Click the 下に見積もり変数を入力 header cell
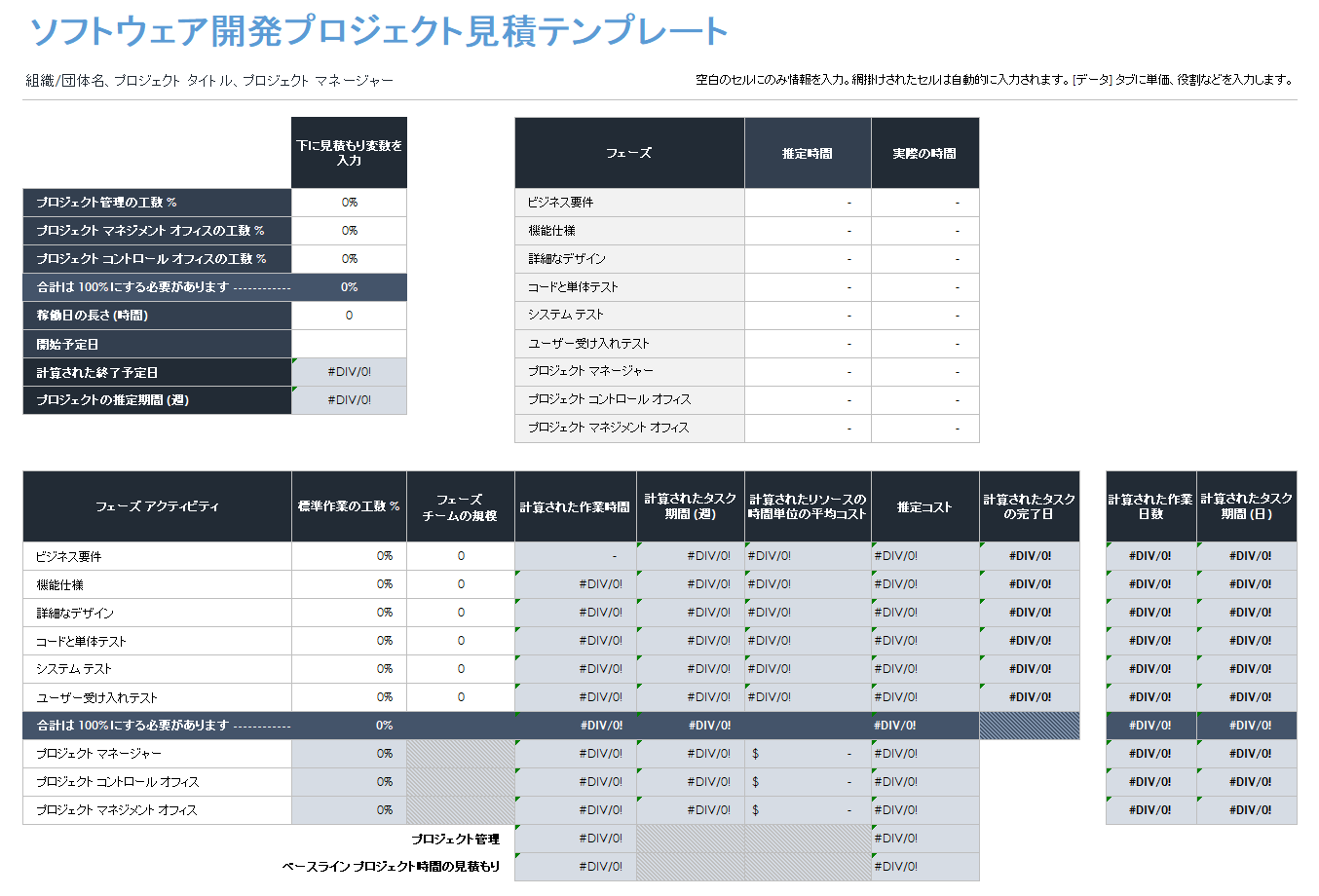1319x896 pixels. (x=349, y=153)
